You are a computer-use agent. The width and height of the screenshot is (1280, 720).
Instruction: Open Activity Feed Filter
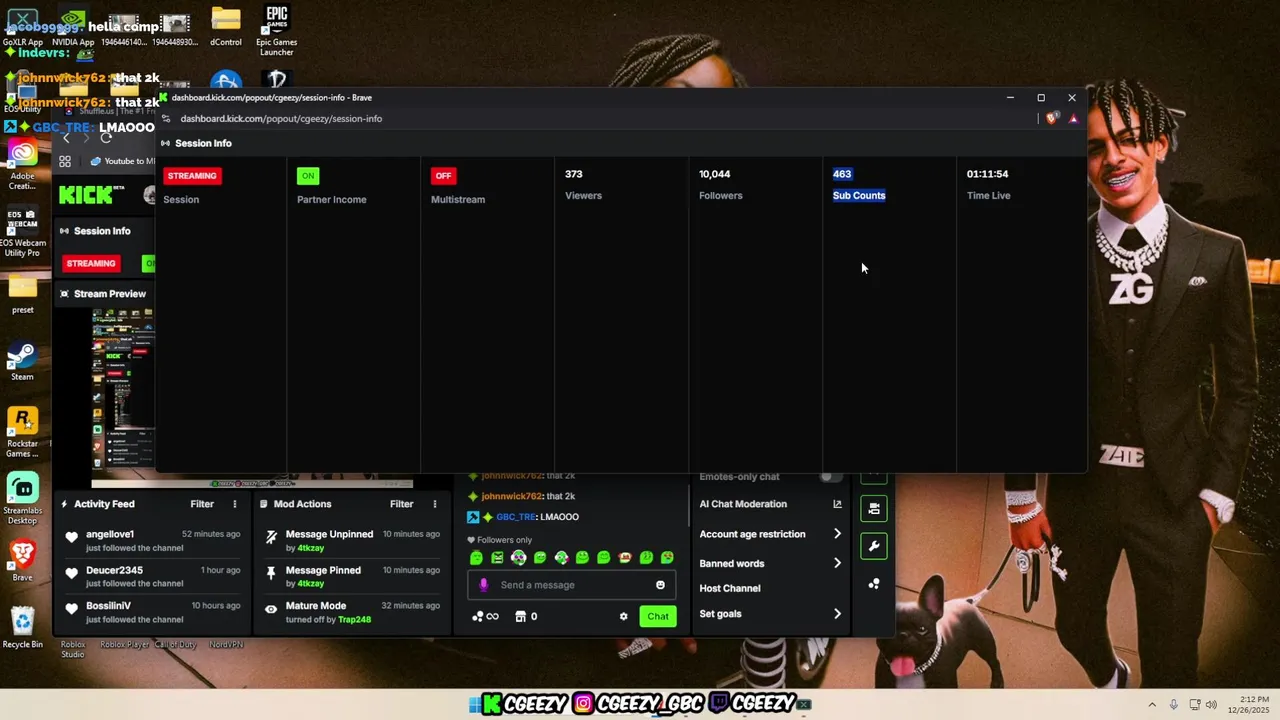[x=202, y=504]
